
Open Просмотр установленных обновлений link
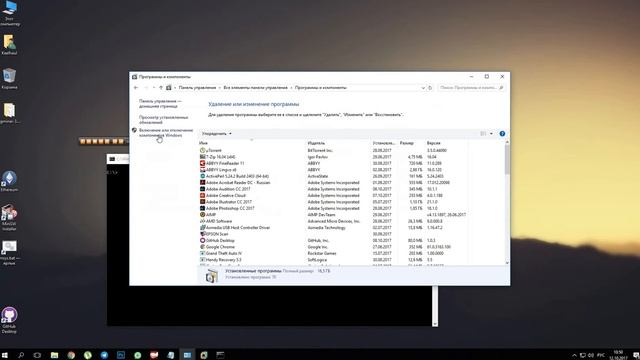tap(163, 120)
